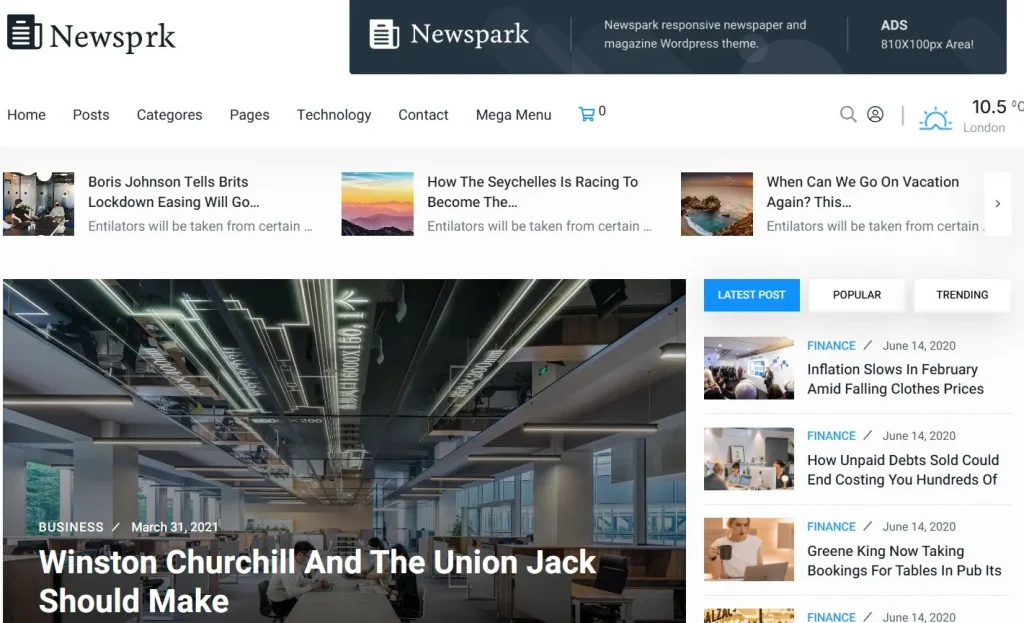Switch to the Popular tab

click(856, 295)
